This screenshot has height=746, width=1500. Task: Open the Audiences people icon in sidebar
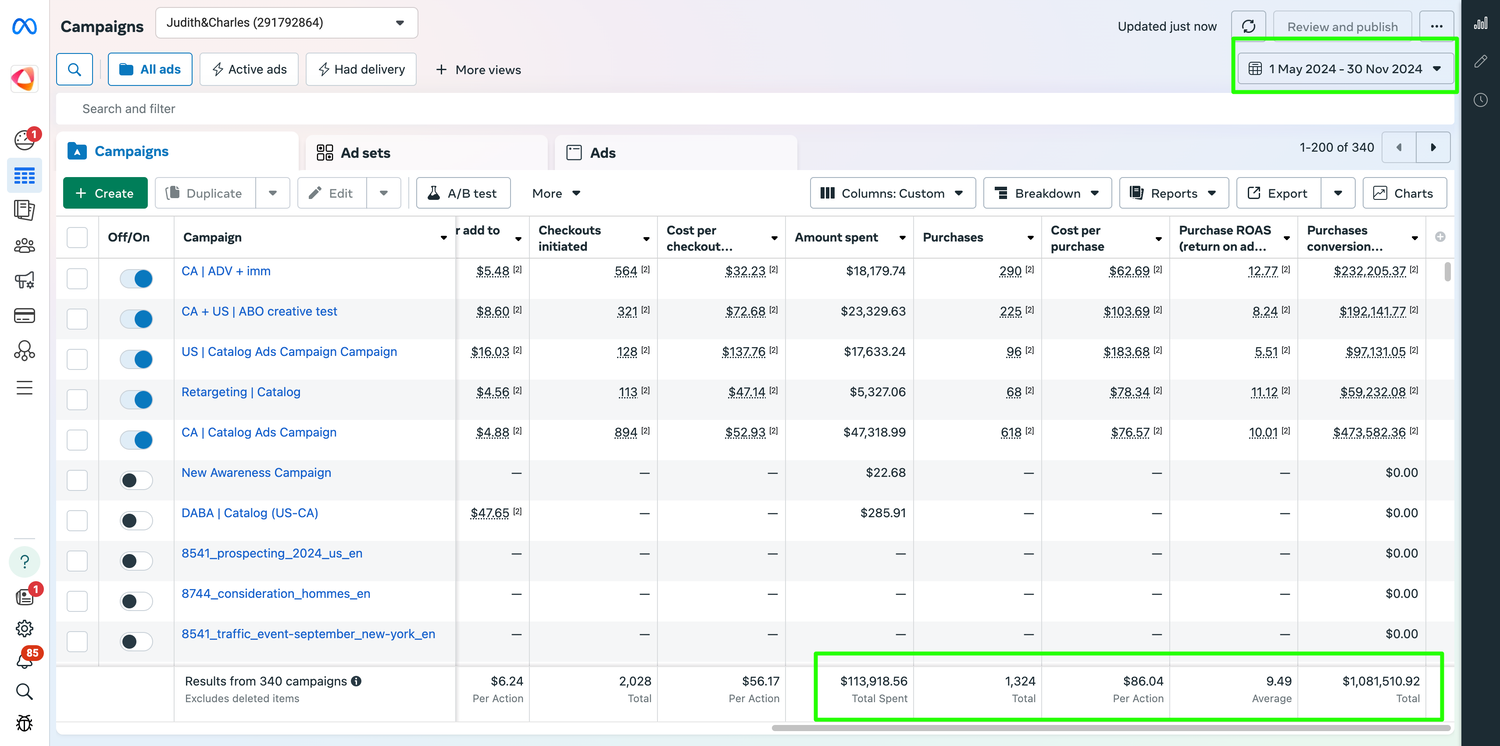(x=25, y=246)
